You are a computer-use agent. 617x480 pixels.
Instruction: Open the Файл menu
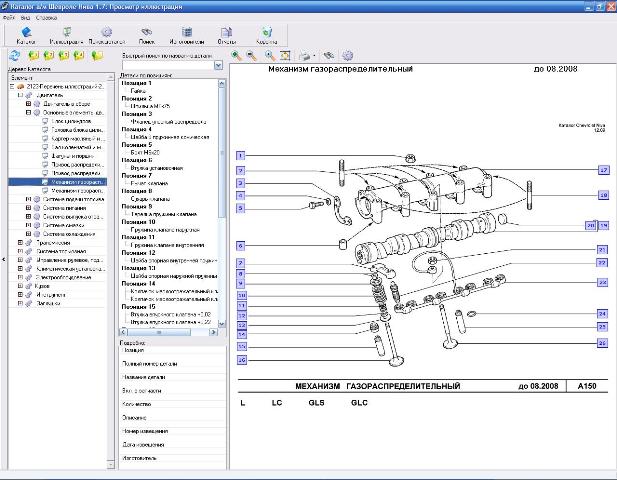pyautogui.click(x=8, y=18)
